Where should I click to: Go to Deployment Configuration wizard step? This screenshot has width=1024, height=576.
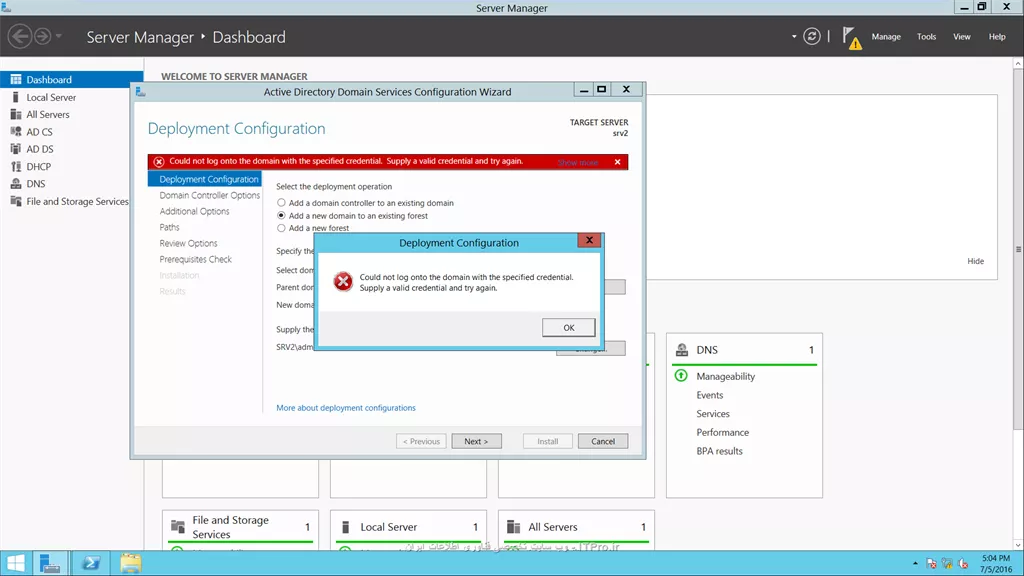point(204,179)
